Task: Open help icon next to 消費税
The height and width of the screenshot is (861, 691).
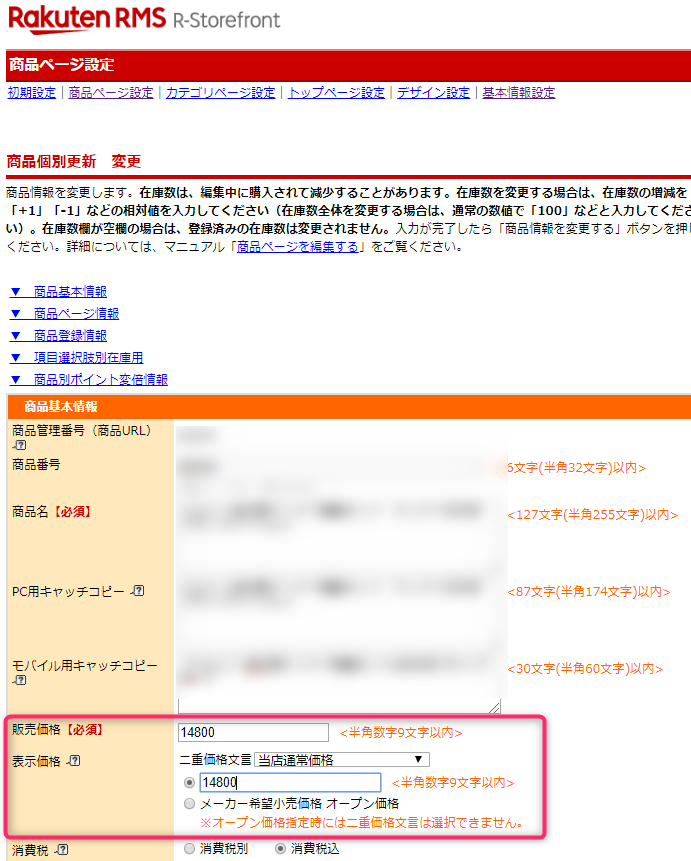Action: click(x=62, y=850)
